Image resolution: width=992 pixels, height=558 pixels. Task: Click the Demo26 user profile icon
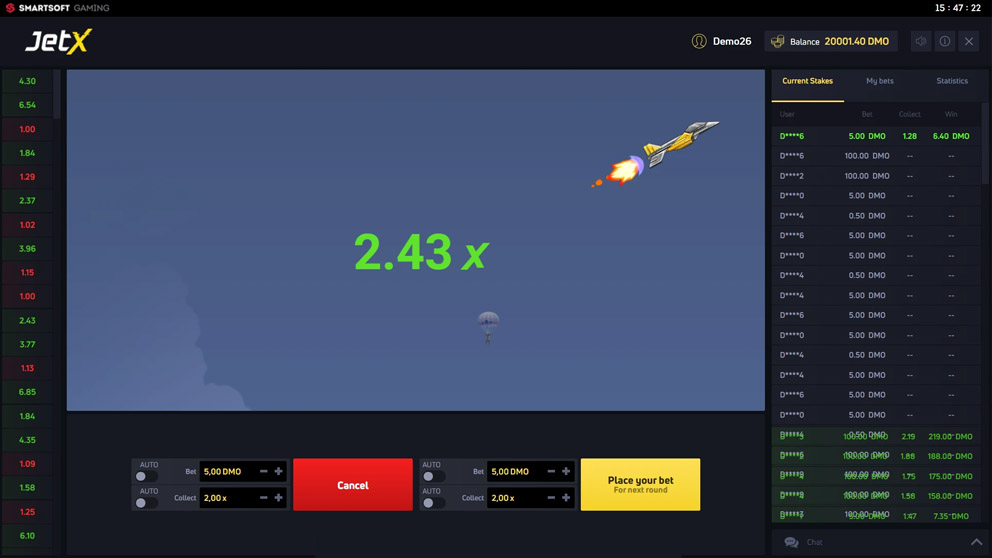click(x=699, y=41)
